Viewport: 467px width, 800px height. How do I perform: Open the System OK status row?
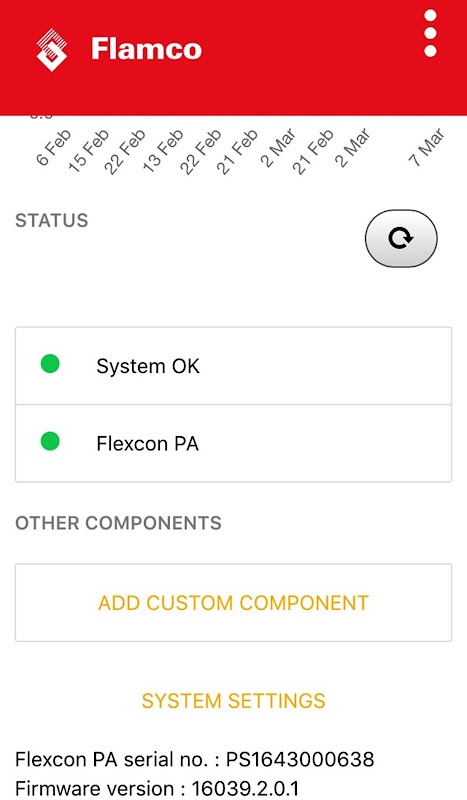click(233, 366)
